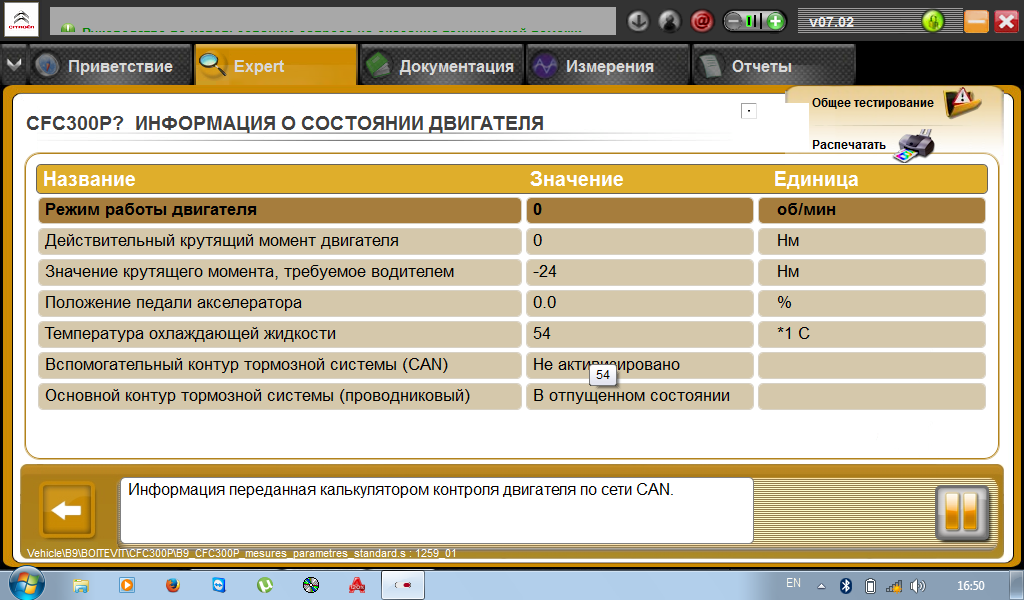
Task: Click the Citroën logo in the top bar
Action: tap(22, 21)
